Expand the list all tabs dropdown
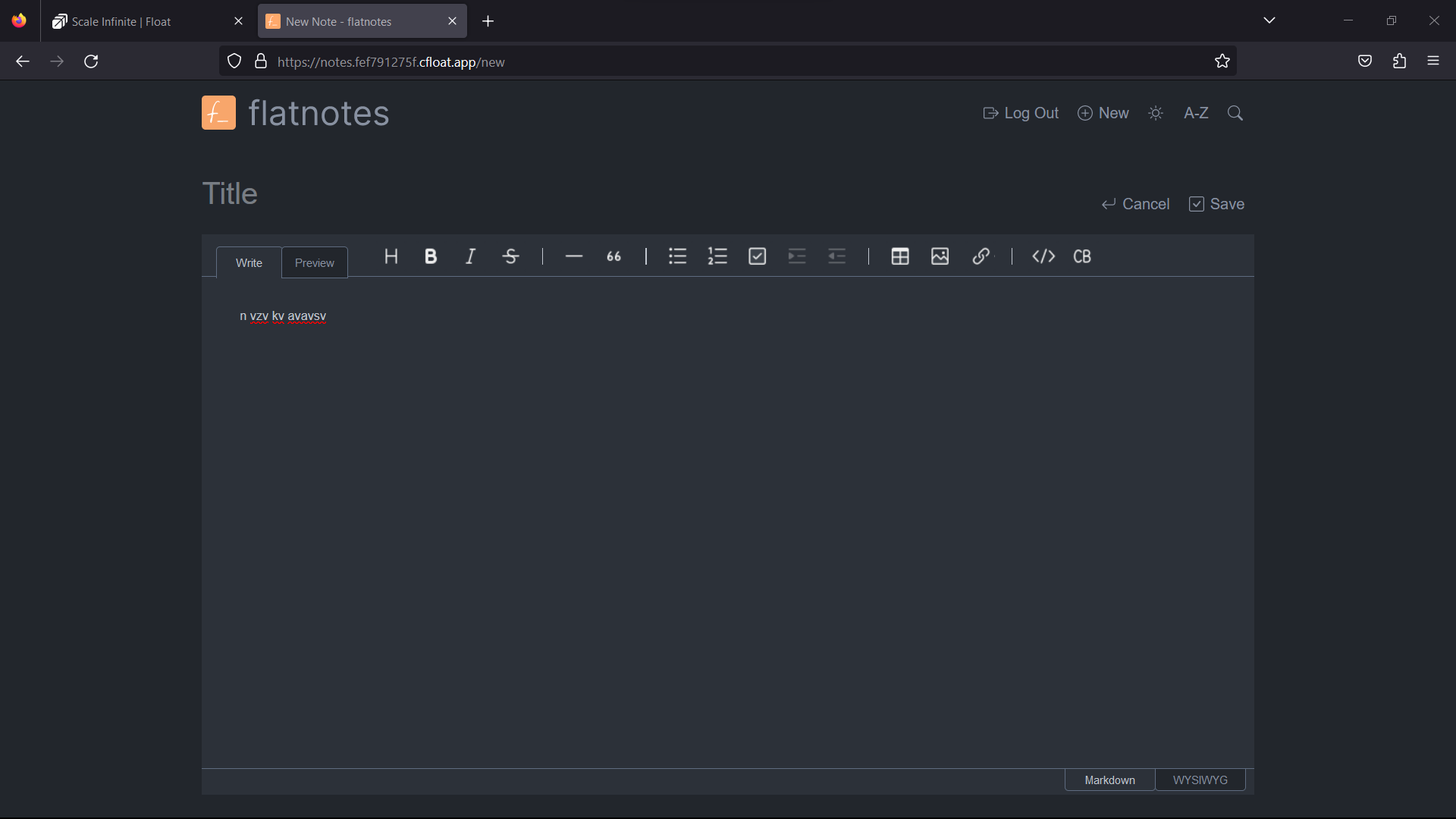The height and width of the screenshot is (819, 1456). 1269,20
